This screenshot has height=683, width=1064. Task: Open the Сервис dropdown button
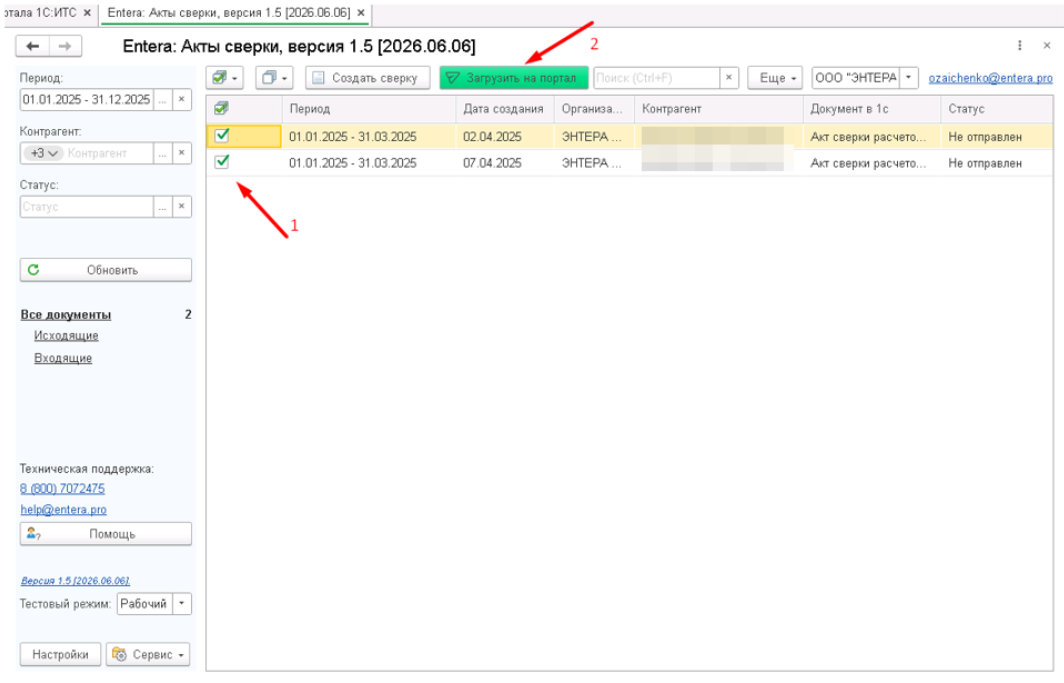[148, 655]
